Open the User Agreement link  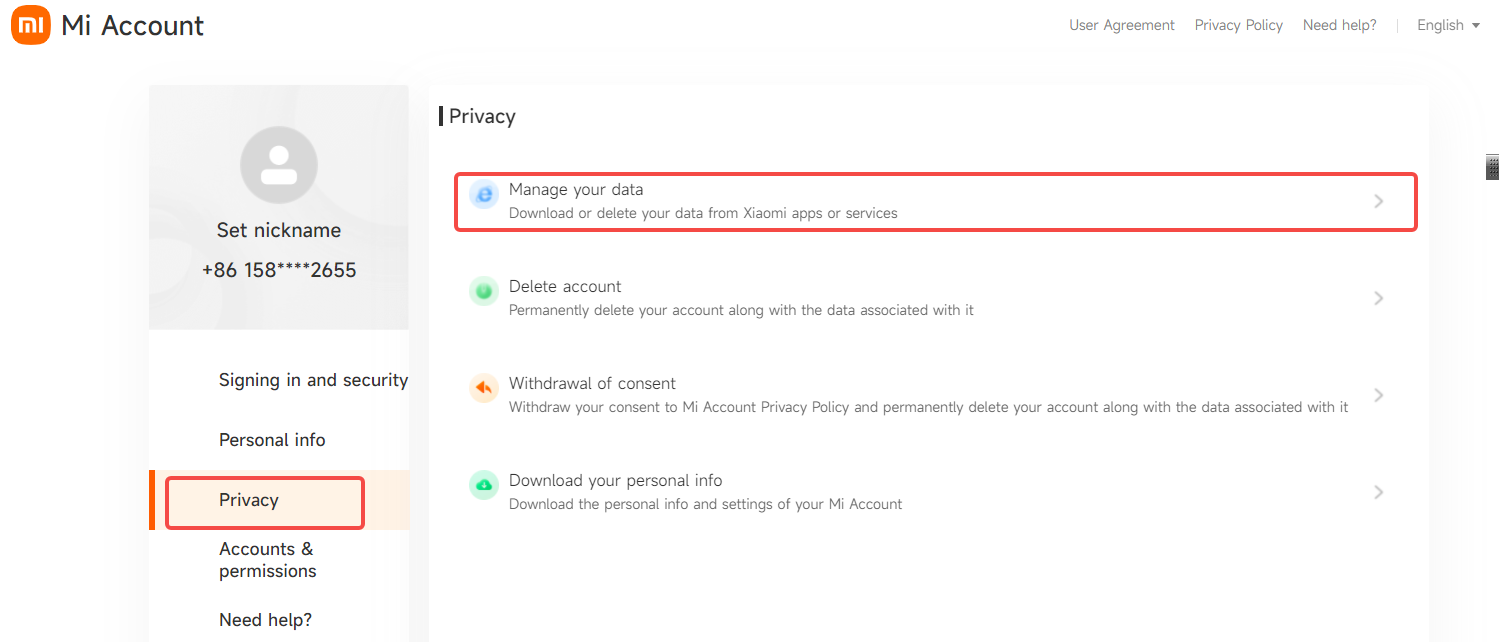[1121, 25]
